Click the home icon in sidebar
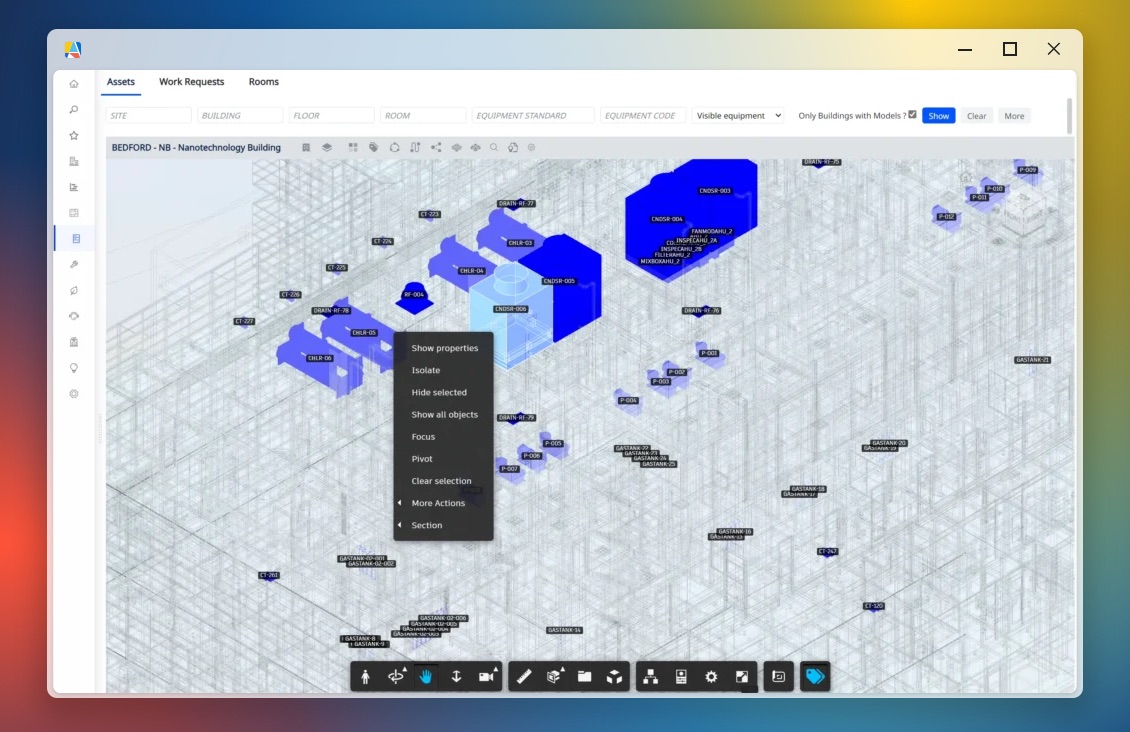Viewport: 1130px width, 732px height. pyautogui.click(x=74, y=84)
